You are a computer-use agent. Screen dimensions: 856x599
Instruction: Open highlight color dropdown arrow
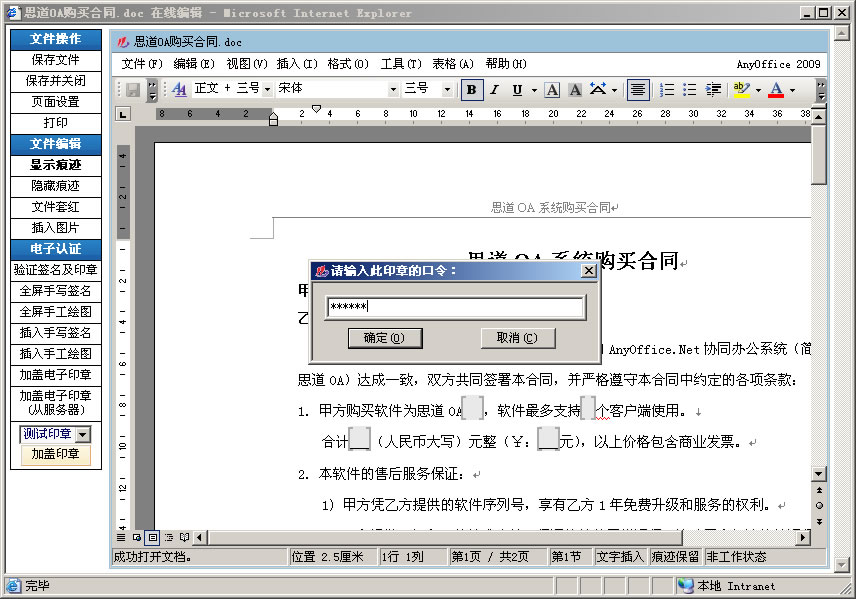click(758, 90)
